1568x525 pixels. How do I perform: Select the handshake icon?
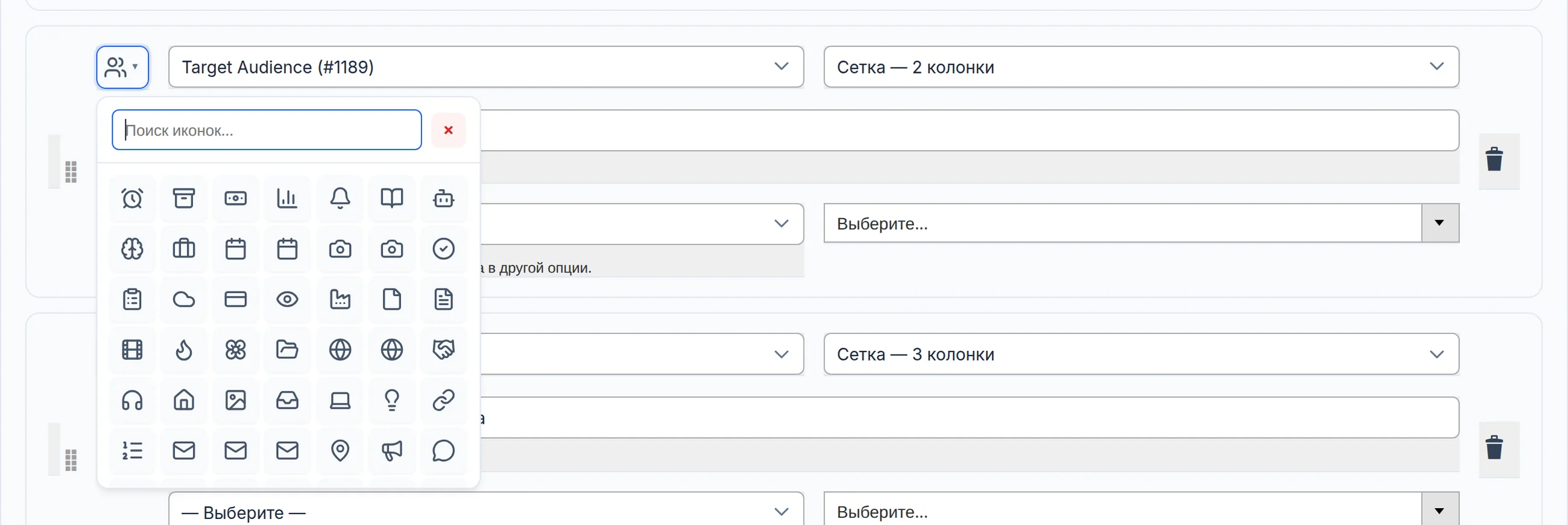pyautogui.click(x=444, y=350)
